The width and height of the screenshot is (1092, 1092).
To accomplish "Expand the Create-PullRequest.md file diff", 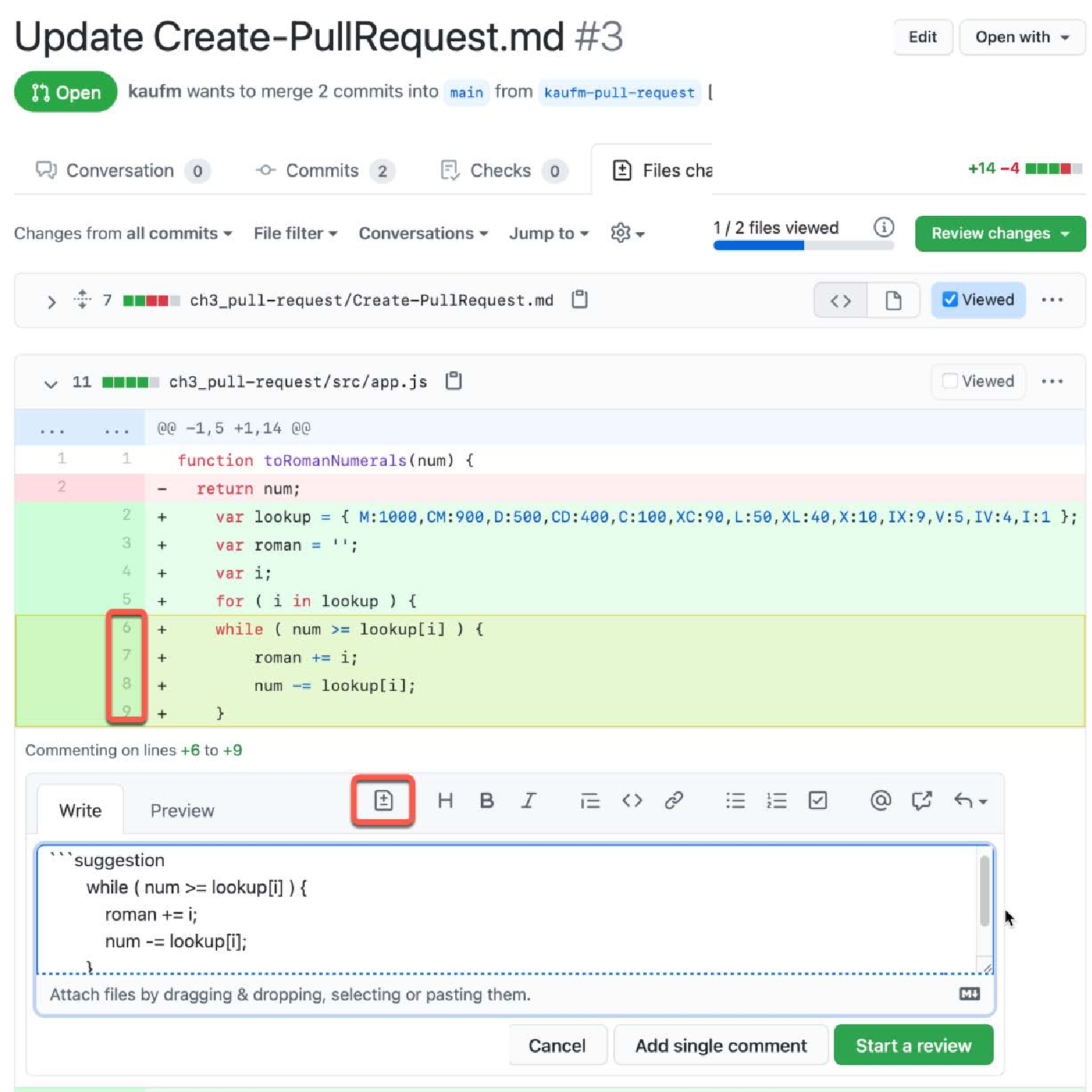I will pyautogui.click(x=51, y=301).
